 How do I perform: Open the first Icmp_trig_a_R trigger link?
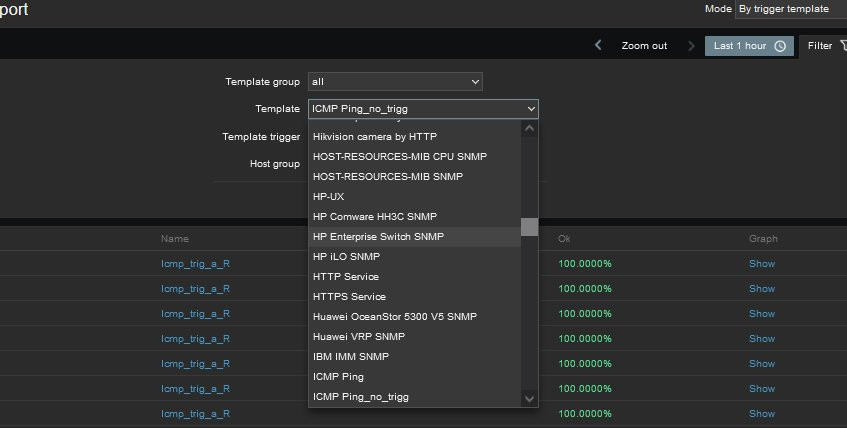pyautogui.click(x=196, y=263)
